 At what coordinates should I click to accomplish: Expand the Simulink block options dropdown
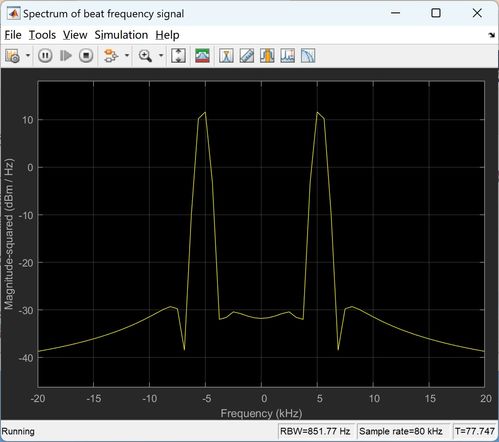tap(127, 56)
